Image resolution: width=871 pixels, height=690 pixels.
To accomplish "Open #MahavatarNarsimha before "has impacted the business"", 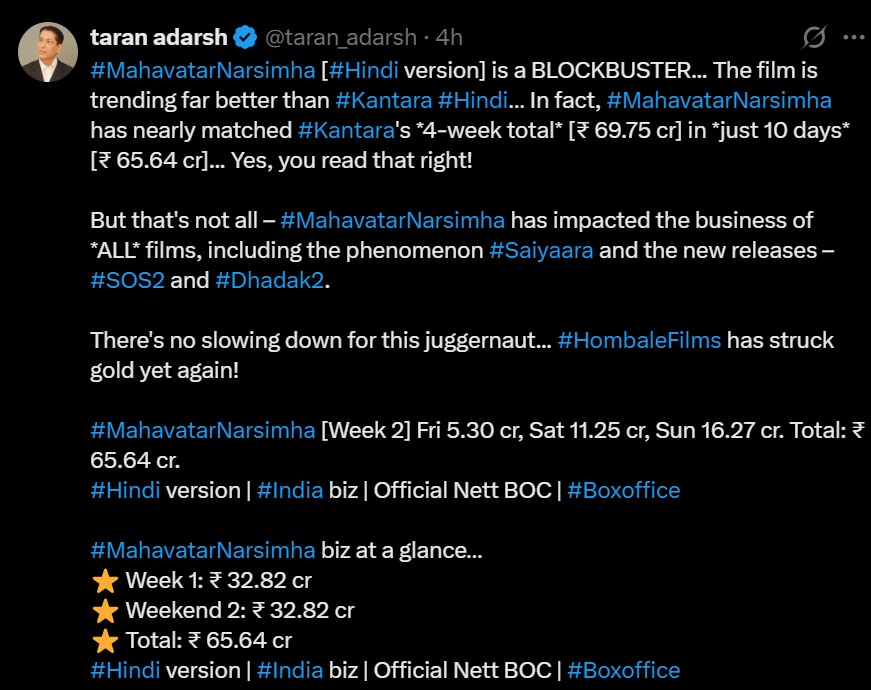I will coord(393,220).
